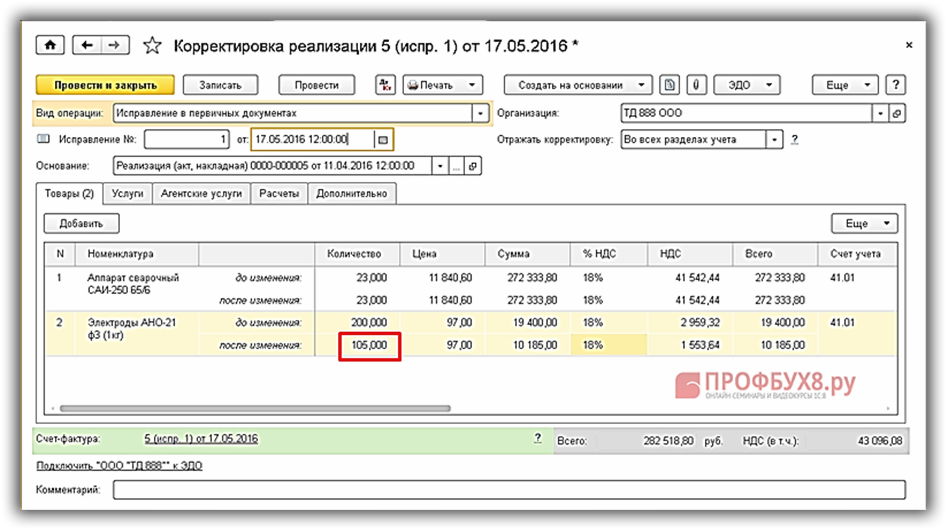Click the forward arrow navigation icon
Image resolution: width=947 pixels, height=530 pixels.
(x=115, y=46)
